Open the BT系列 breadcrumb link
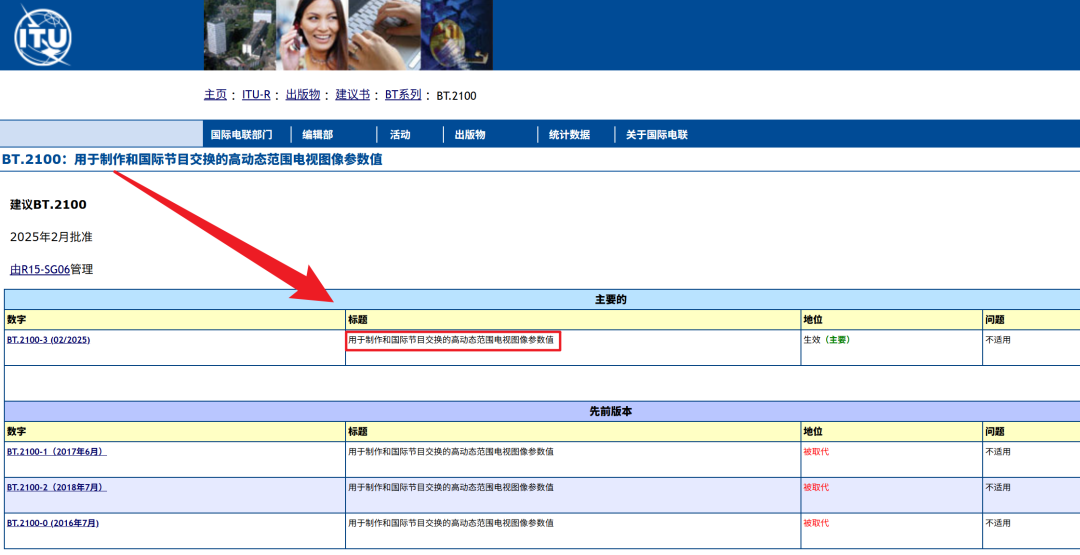This screenshot has width=1080, height=555. point(403,95)
